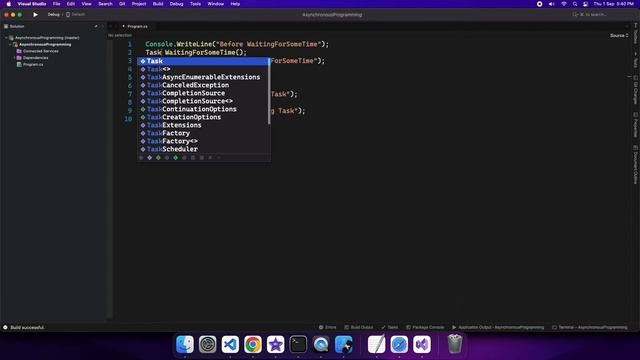This screenshot has height=360, width=640.
Task: Open TextEdit from the dock
Action: (x=376, y=344)
